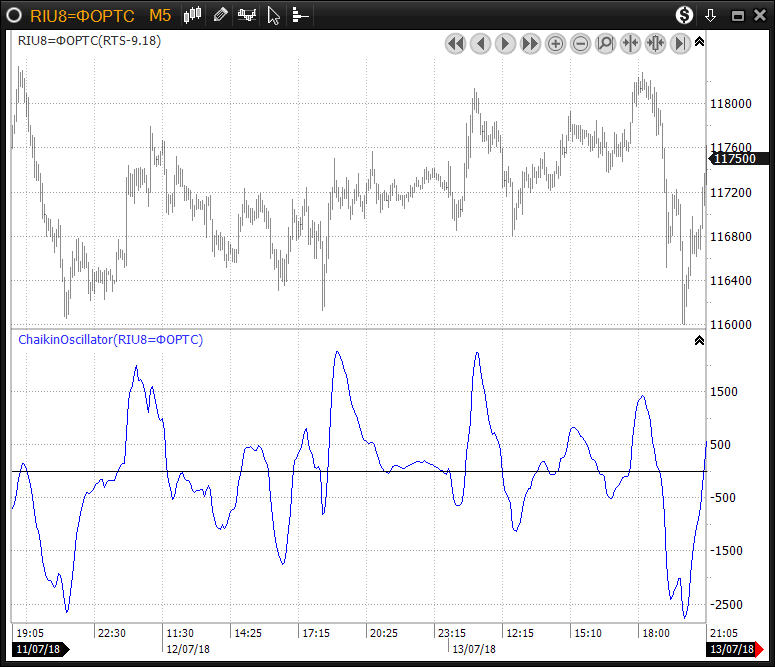Click the zoom in plus button
The height and width of the screenshot is (667, 775).
click(x=556, y=43)
